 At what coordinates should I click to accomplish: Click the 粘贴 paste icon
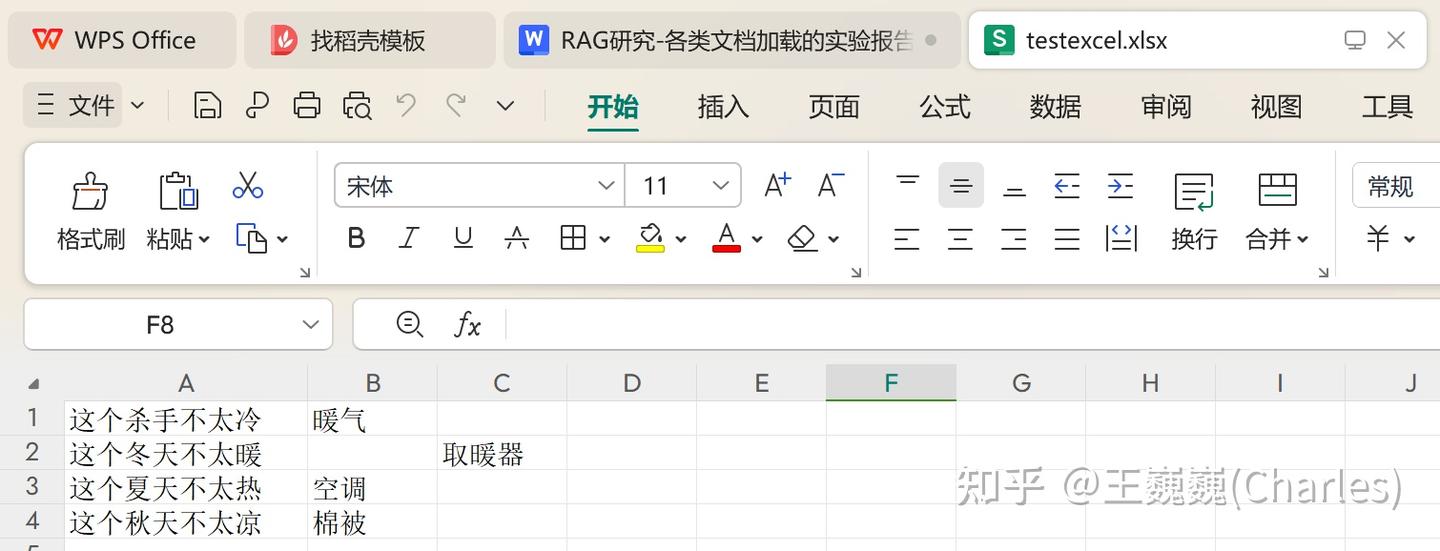coord(178,190)
